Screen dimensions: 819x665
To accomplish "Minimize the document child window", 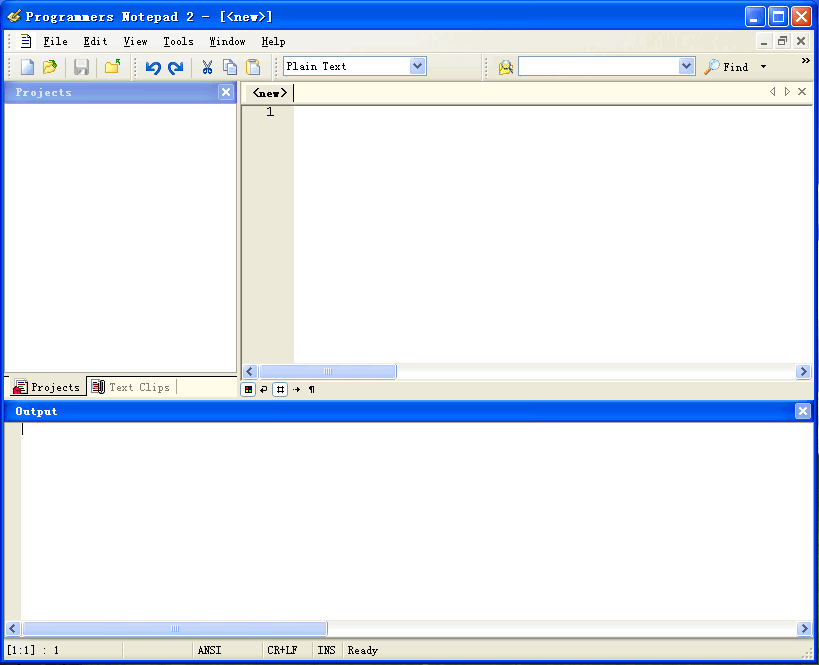I will (764, 41).
